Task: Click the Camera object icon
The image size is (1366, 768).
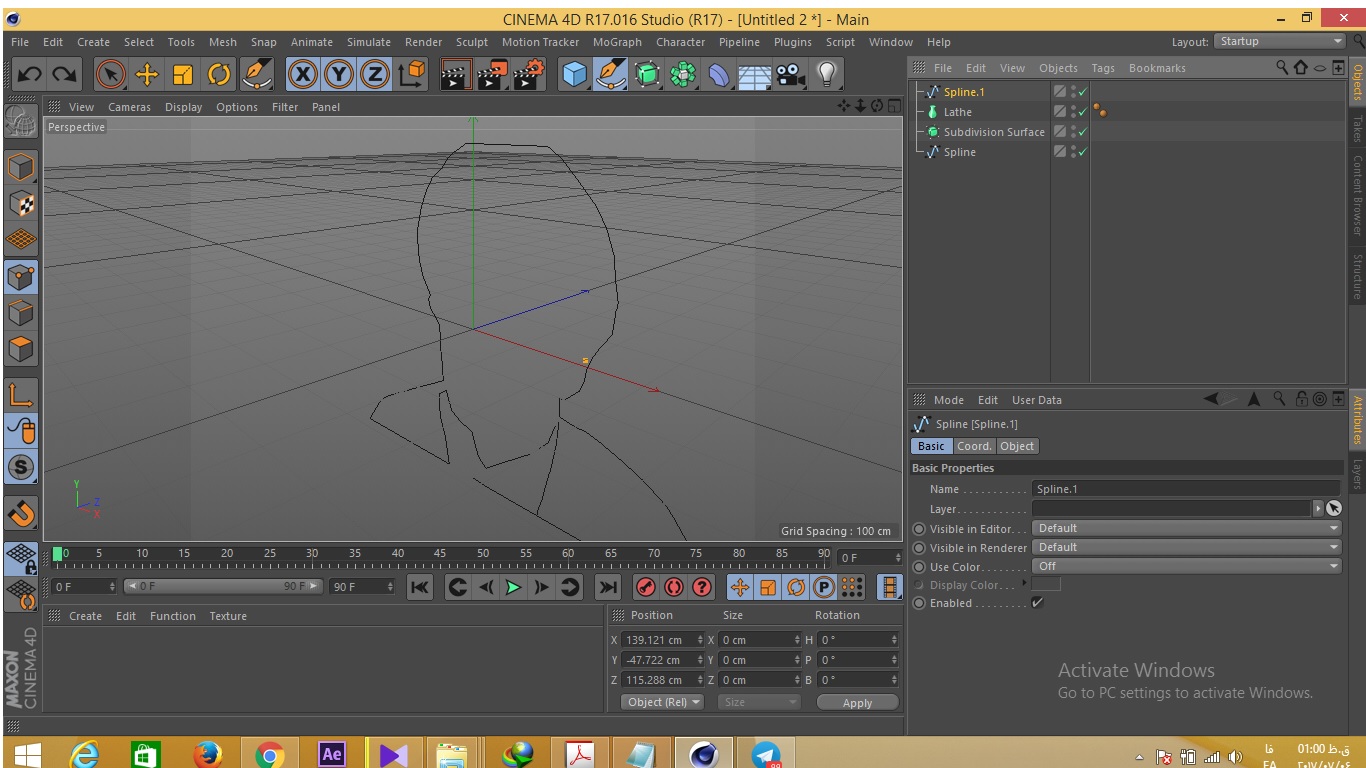Action: tap(791, 74)
